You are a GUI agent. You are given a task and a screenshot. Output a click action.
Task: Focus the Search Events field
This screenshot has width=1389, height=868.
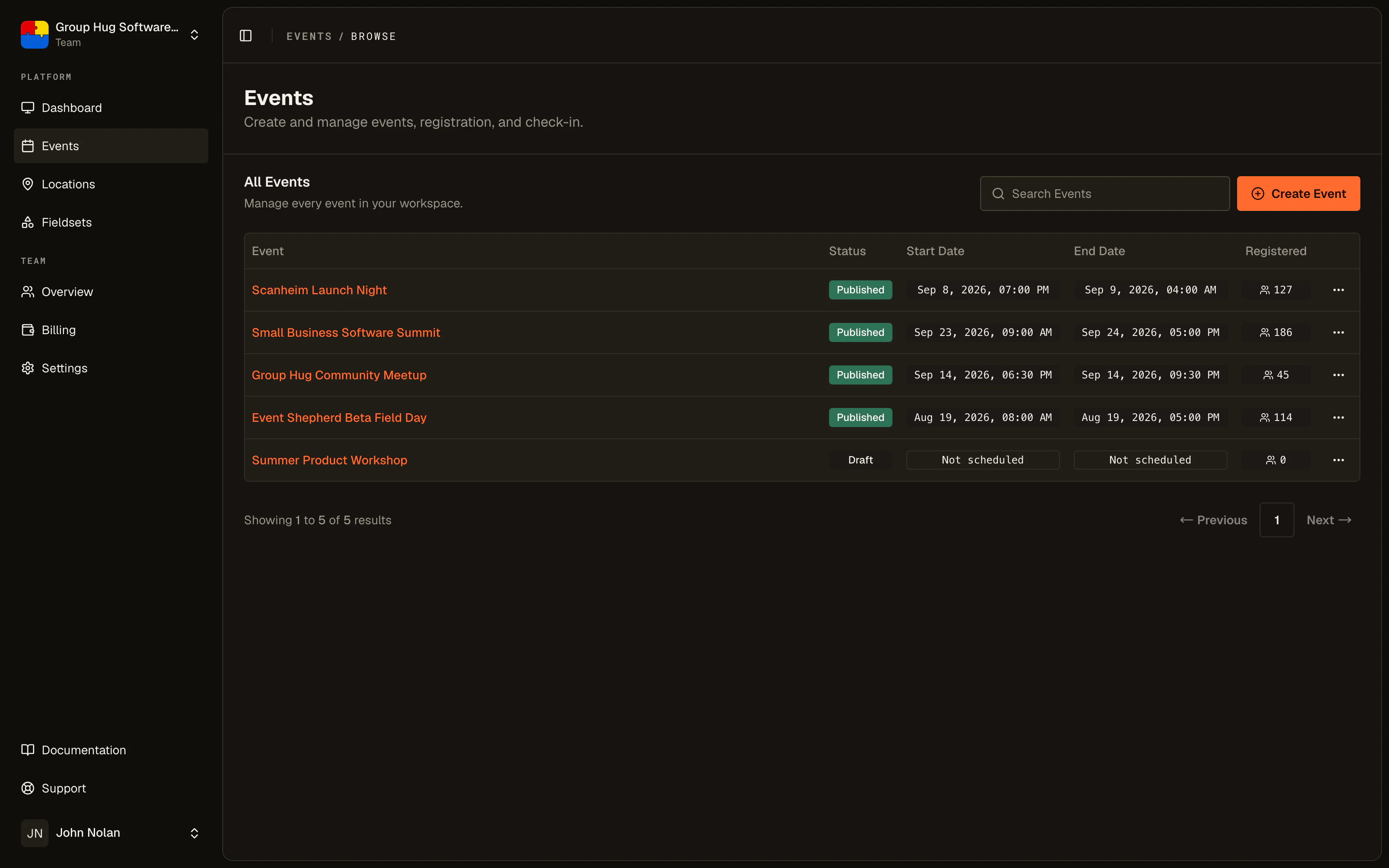click(1104, 194)
